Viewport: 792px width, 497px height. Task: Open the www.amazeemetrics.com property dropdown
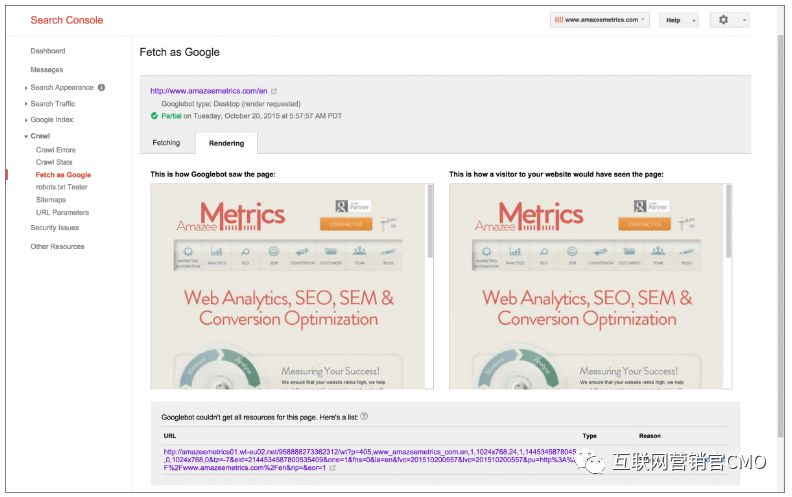[x=600, y=20]
